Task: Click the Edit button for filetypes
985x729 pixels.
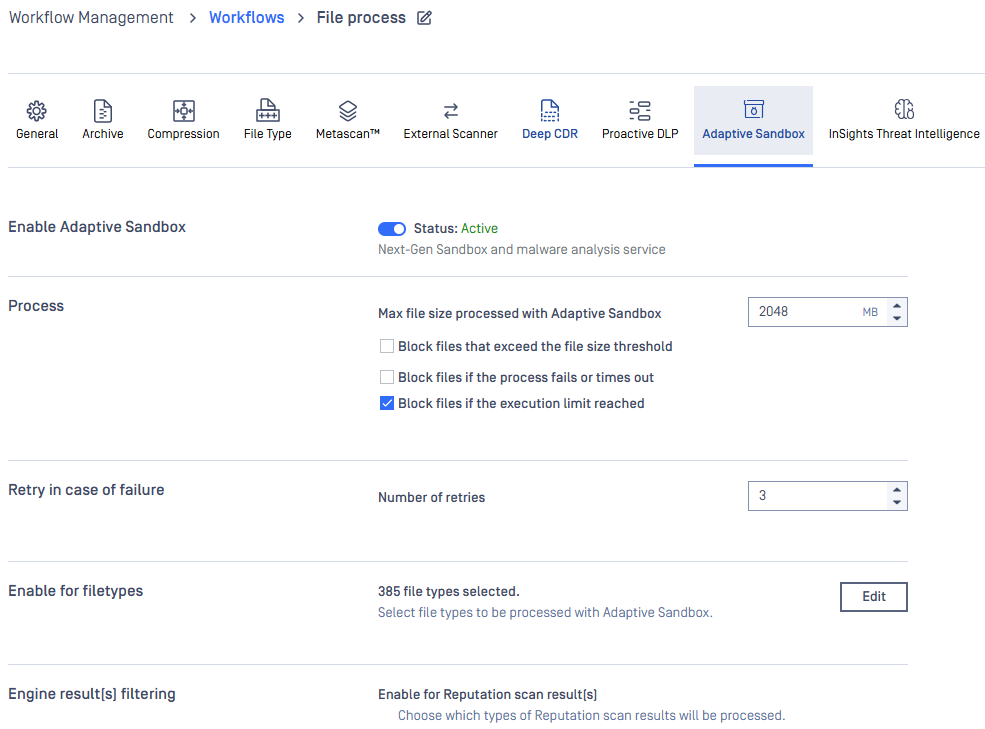Action: point(874,596)
